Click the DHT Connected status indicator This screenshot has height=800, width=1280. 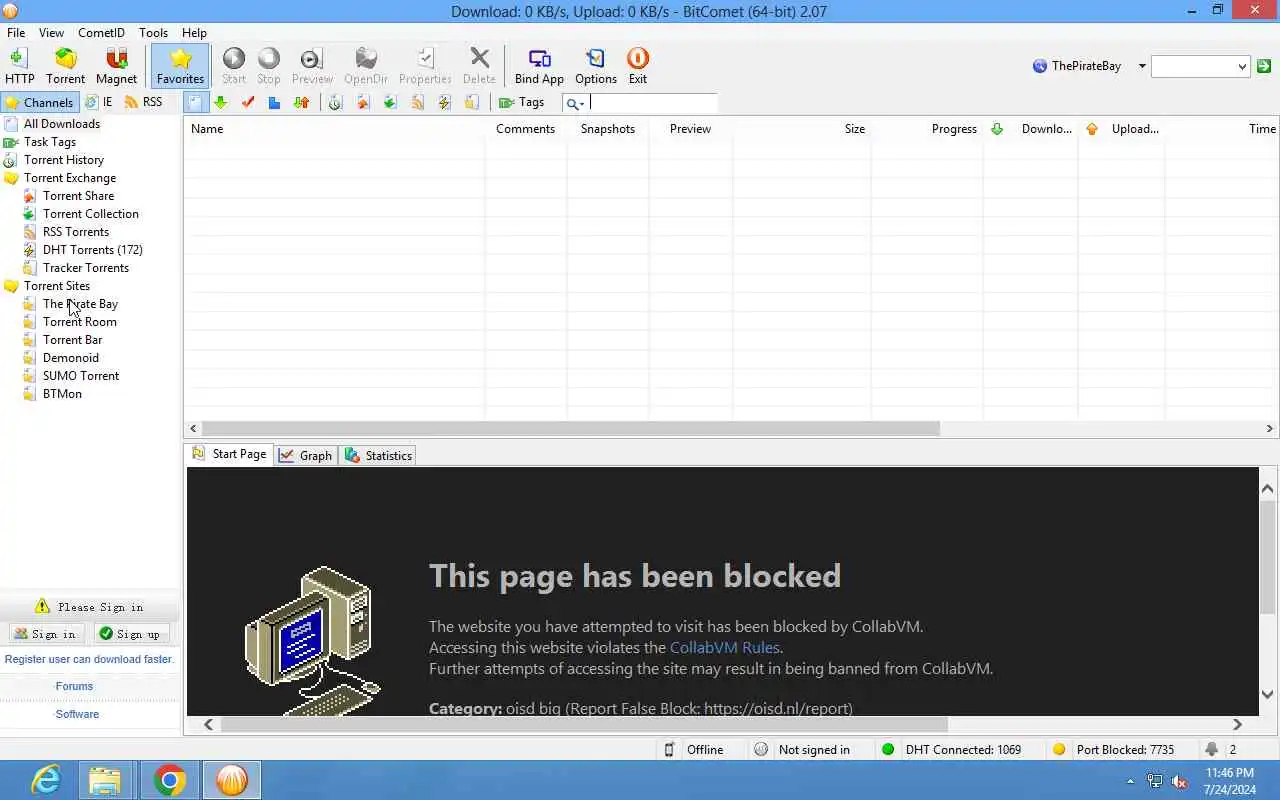(x=951, y=750)
